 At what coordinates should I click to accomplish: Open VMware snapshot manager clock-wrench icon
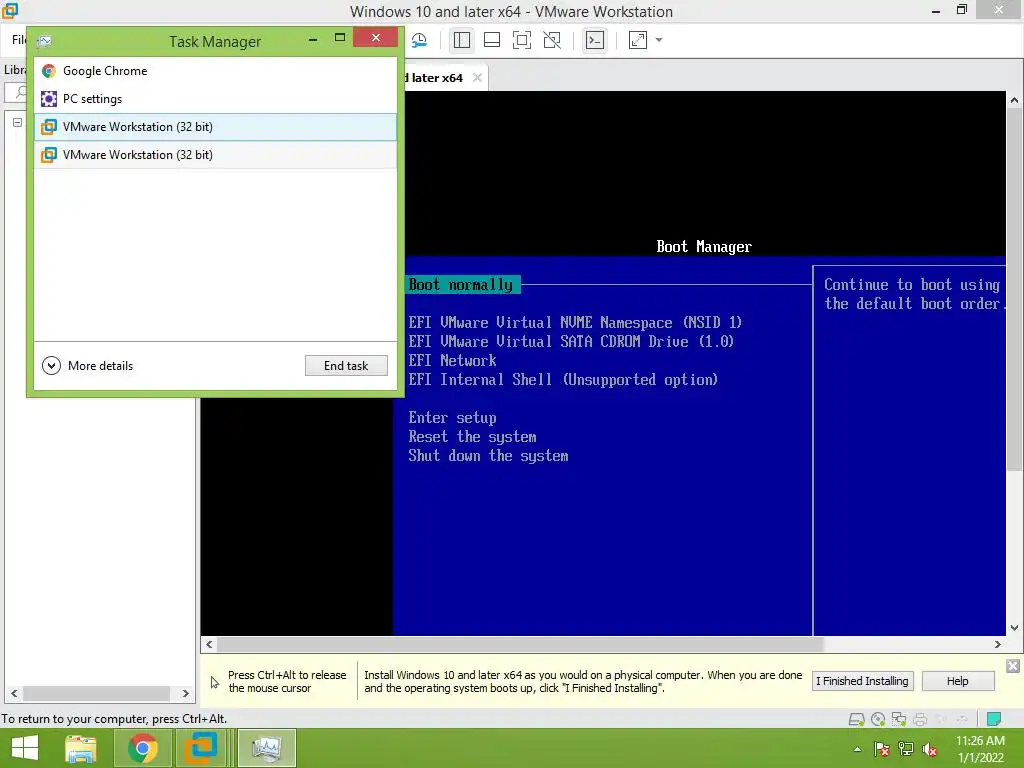click(x=419, y=40)
